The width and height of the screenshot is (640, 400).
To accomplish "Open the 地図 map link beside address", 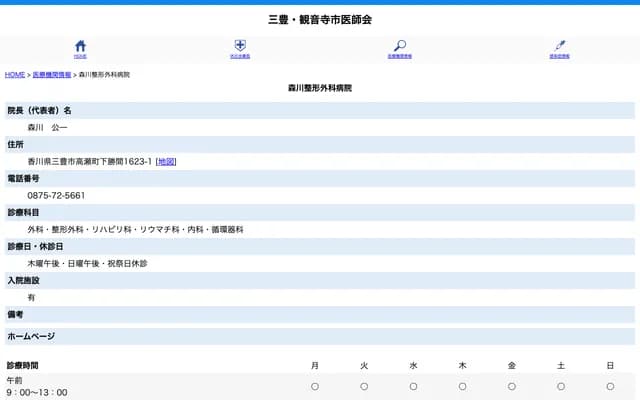I will click(166, 161).
